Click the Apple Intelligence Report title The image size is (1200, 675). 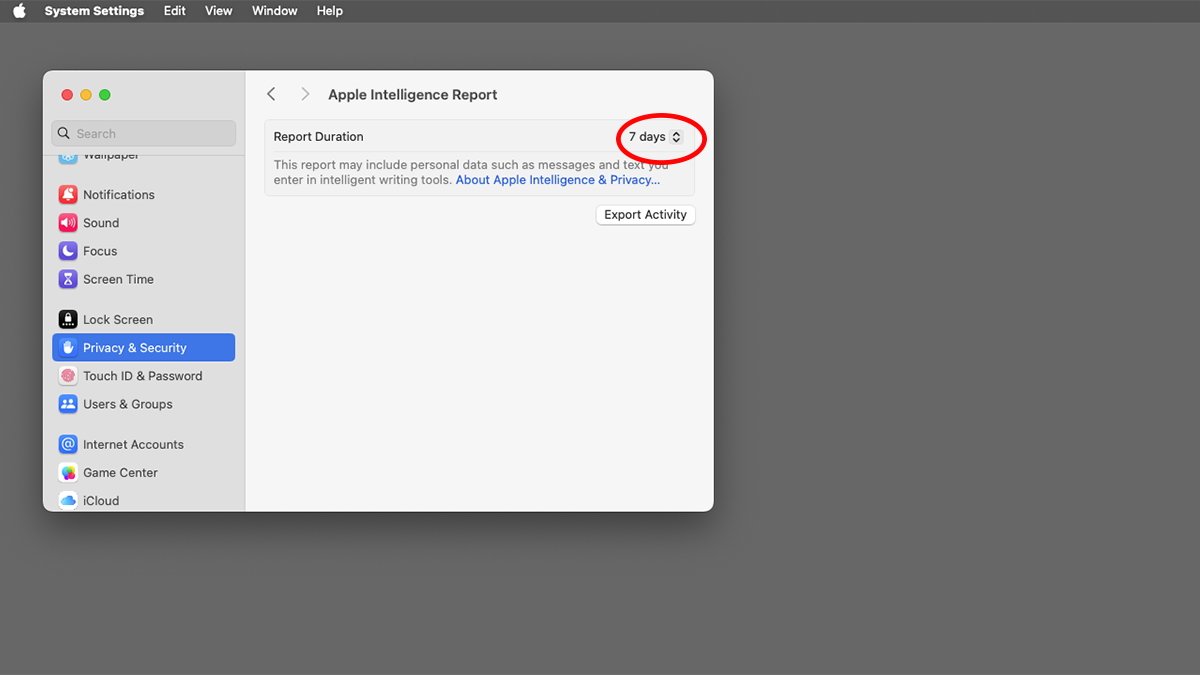(413, 95)
